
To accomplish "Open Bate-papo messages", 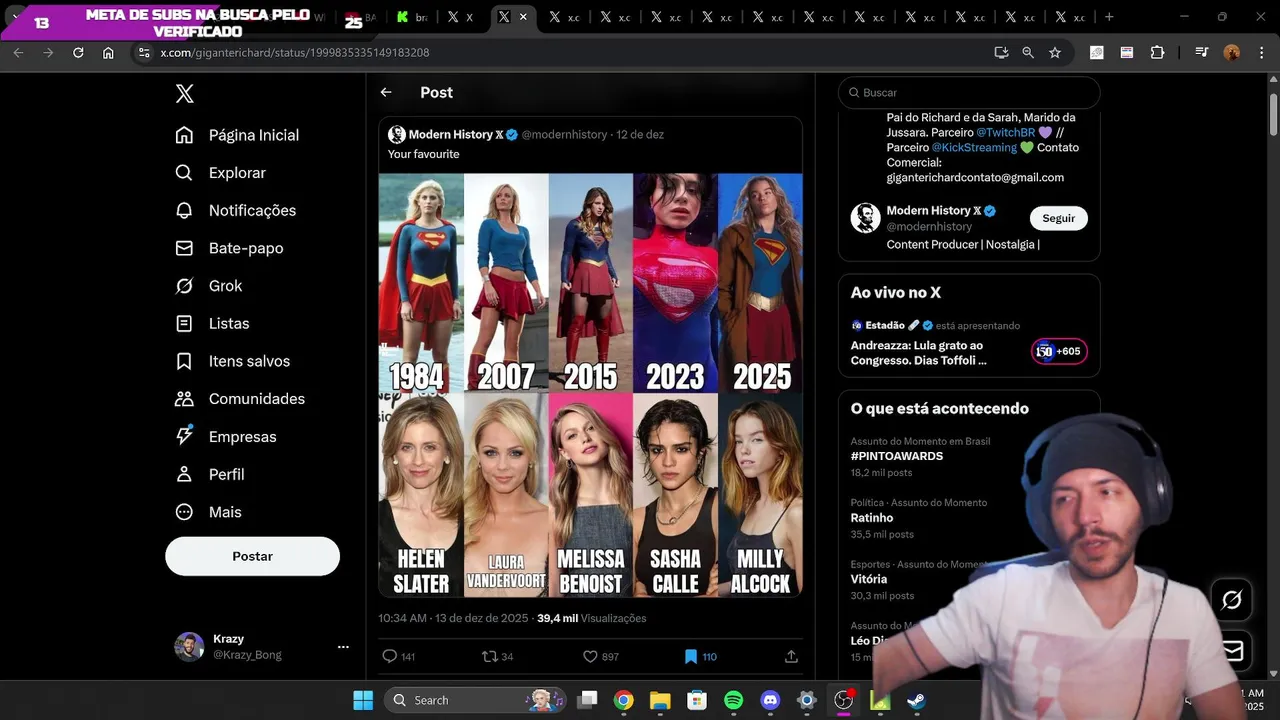I will click(x=230, y=248).
